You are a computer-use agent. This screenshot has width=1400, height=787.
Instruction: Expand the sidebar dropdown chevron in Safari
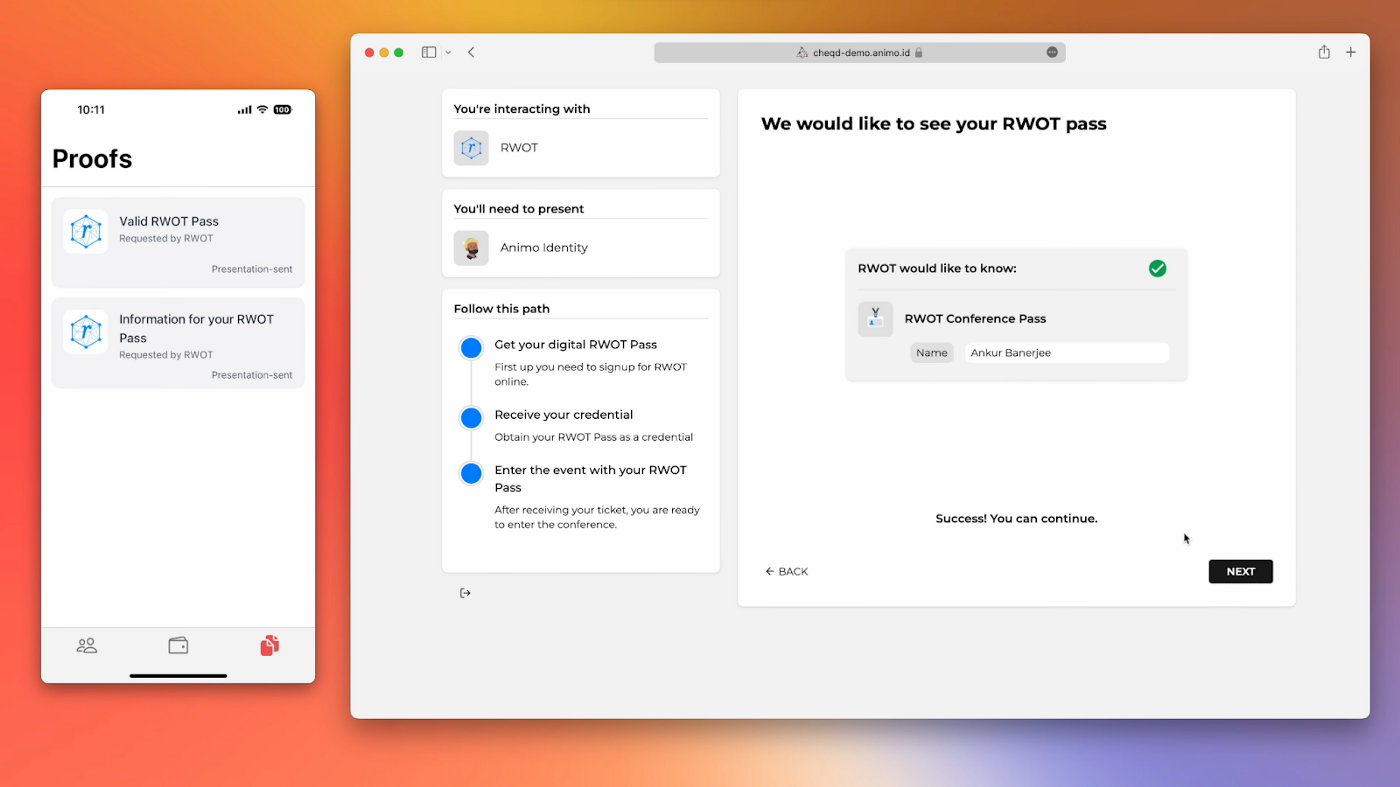pyautogui.click(x=448, y=52)
